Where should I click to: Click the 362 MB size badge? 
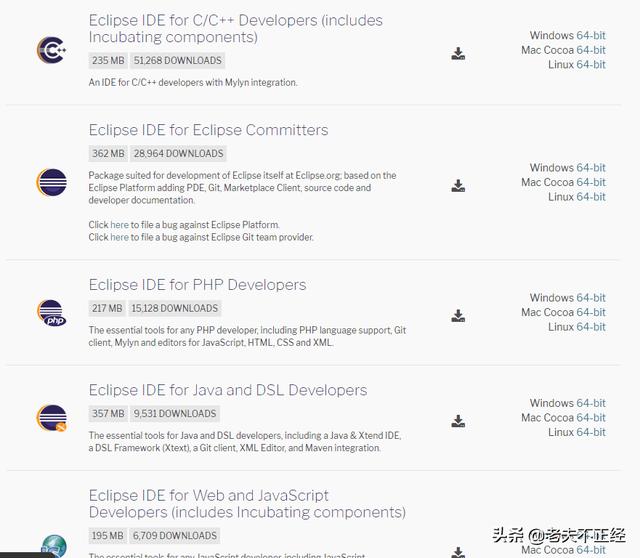pyautogui.click(x=108, y=153)
